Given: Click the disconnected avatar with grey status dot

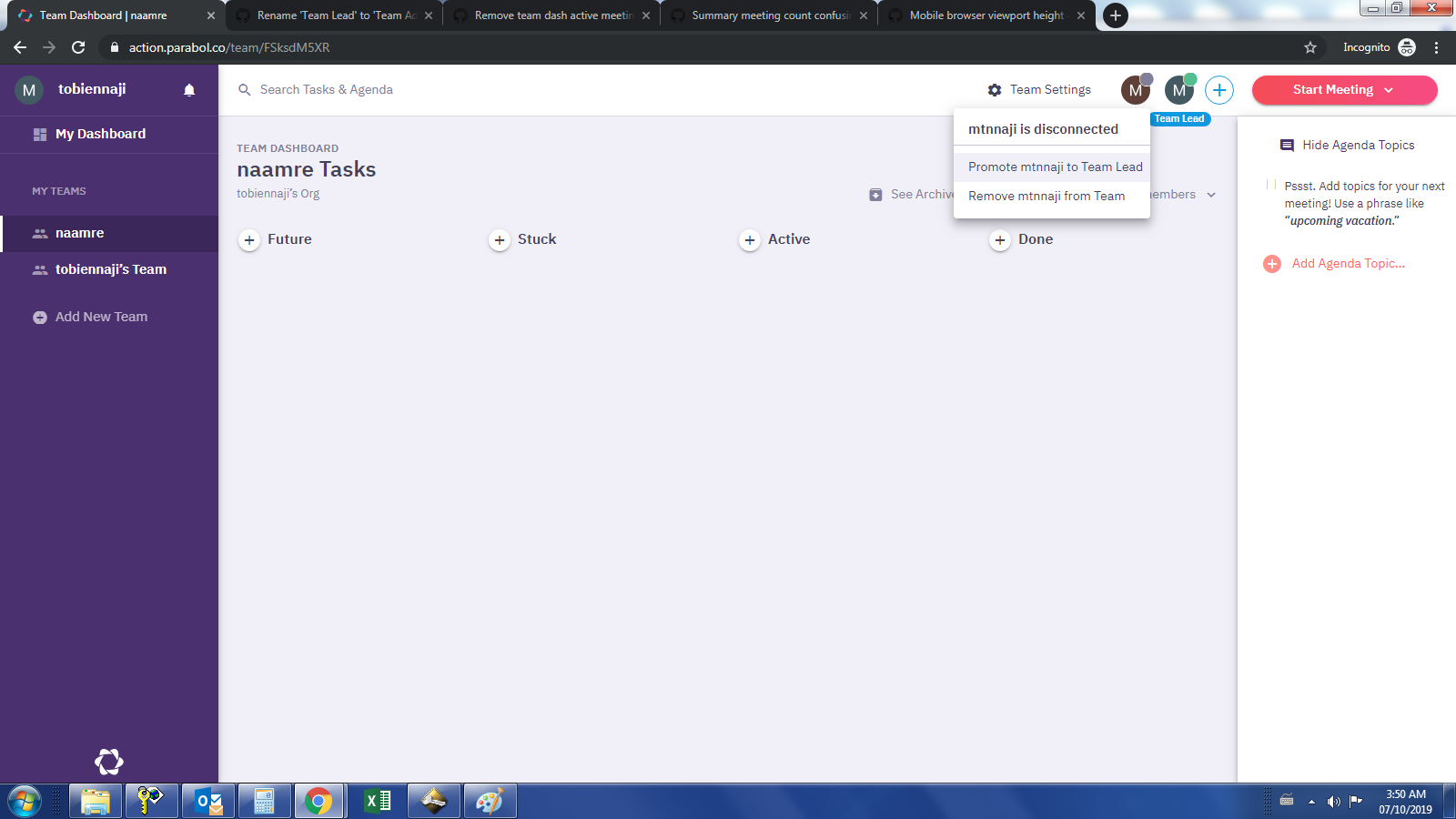Looking at the screenshot, I should [x=1135, y=90].
